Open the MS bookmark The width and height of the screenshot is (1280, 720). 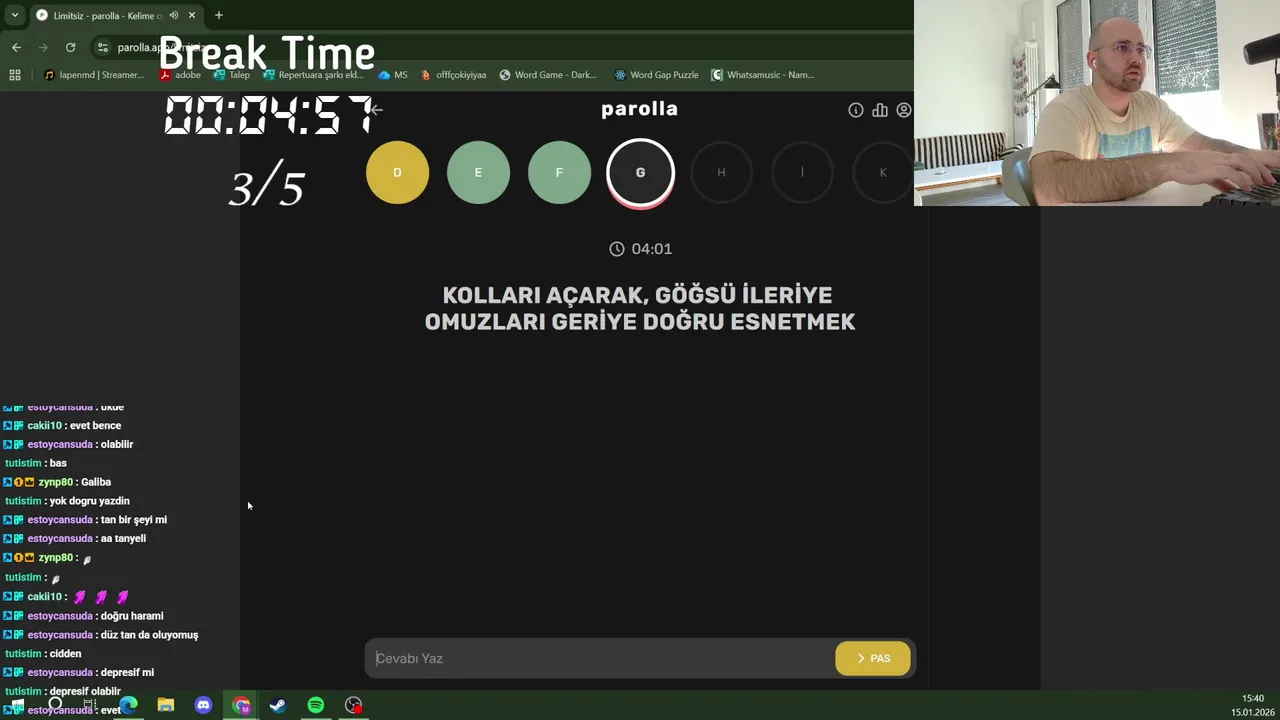coord(393,75)
